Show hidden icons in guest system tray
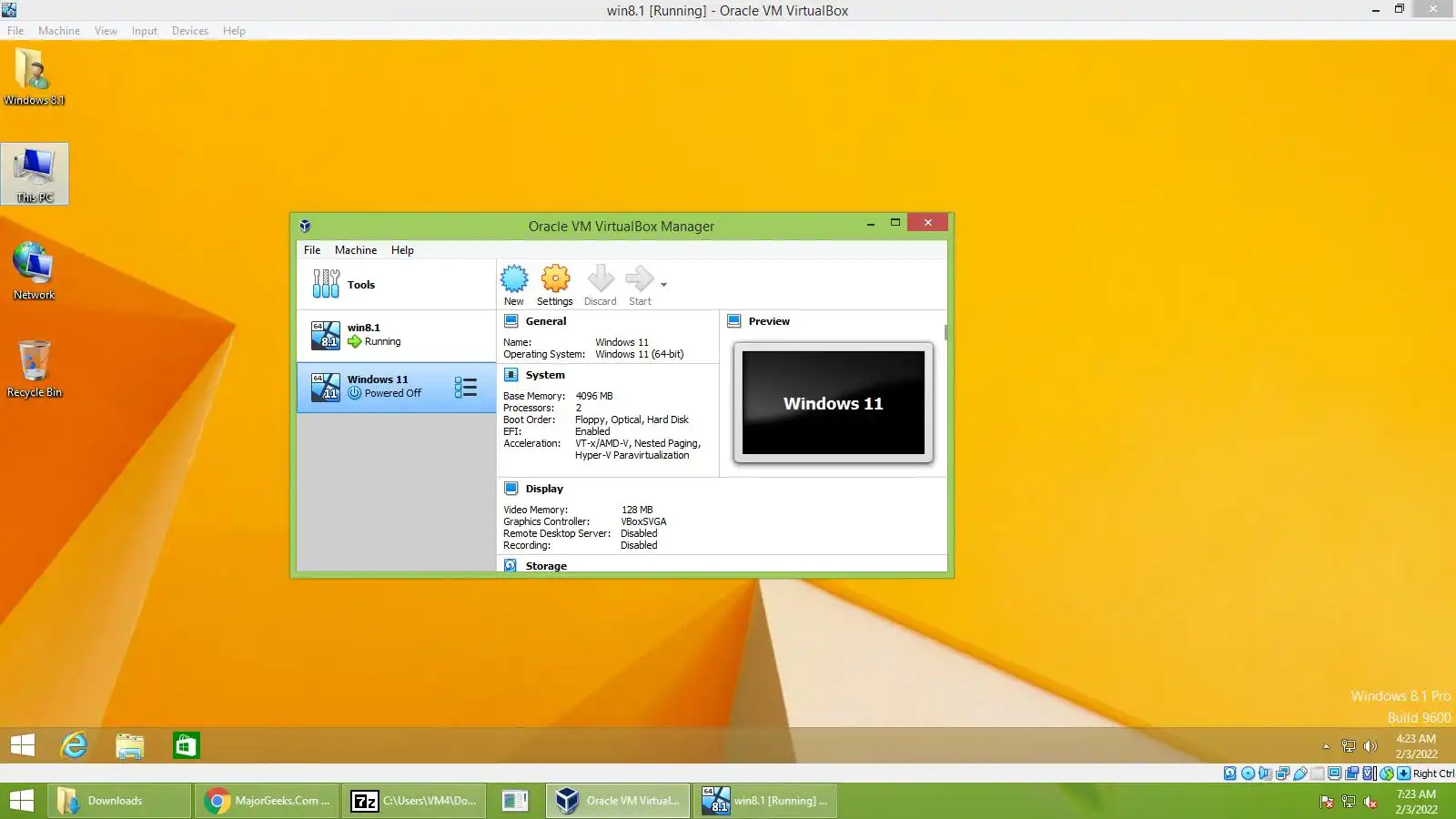 (1326, 746)
